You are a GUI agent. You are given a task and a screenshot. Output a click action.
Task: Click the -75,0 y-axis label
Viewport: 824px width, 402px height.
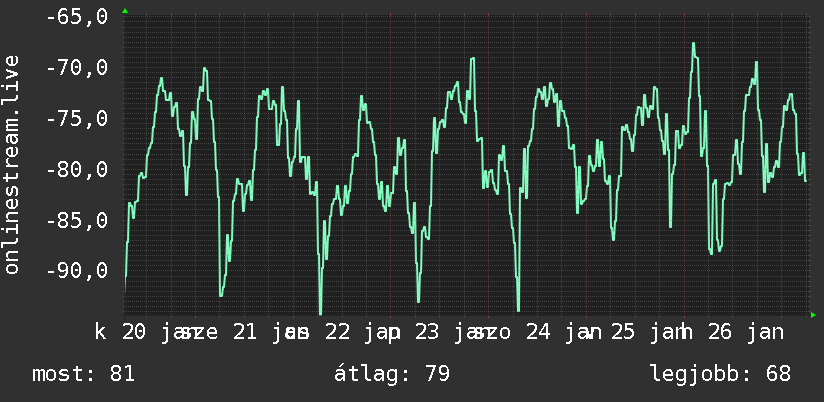click(77, 119)
